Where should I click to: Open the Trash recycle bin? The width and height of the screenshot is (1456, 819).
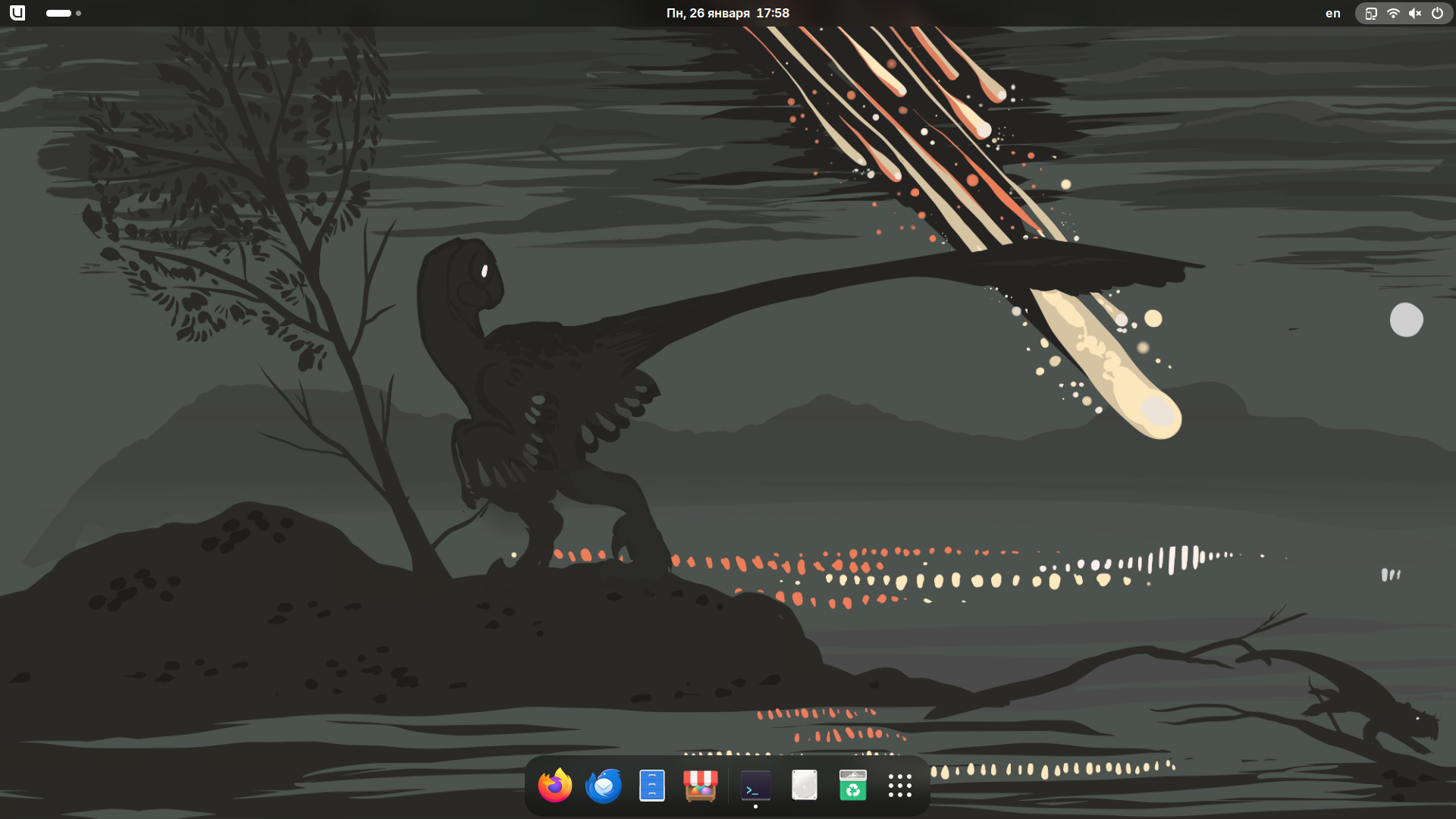point(852,786)
